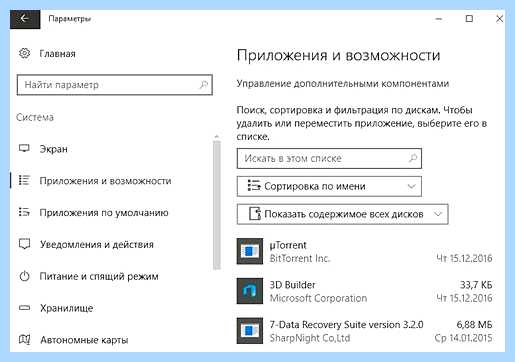The width and height of the screenshot is (515, 362).
Task: Click the Экран monitor icon
Action: tap(24, 148)
